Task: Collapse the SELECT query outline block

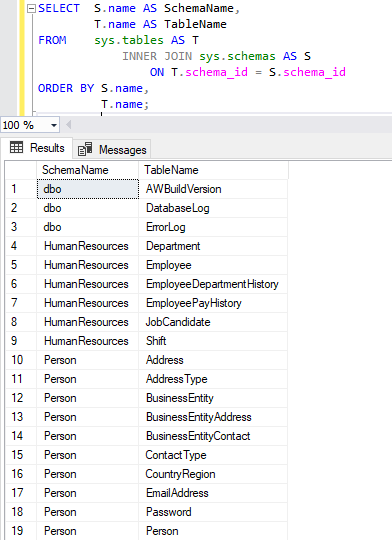Action: pyautogui.click(x=31, y=9)
